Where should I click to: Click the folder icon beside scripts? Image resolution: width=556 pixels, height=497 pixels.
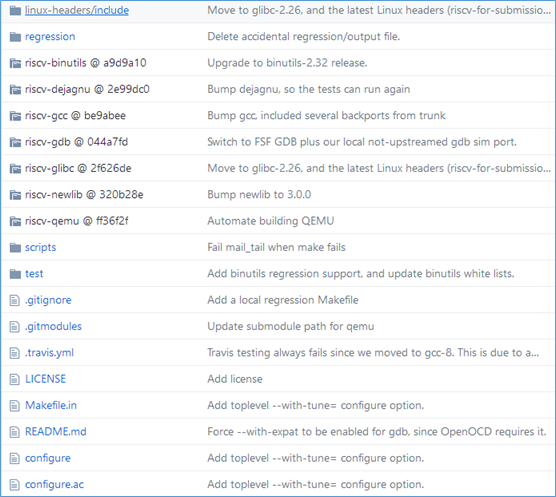15,247
